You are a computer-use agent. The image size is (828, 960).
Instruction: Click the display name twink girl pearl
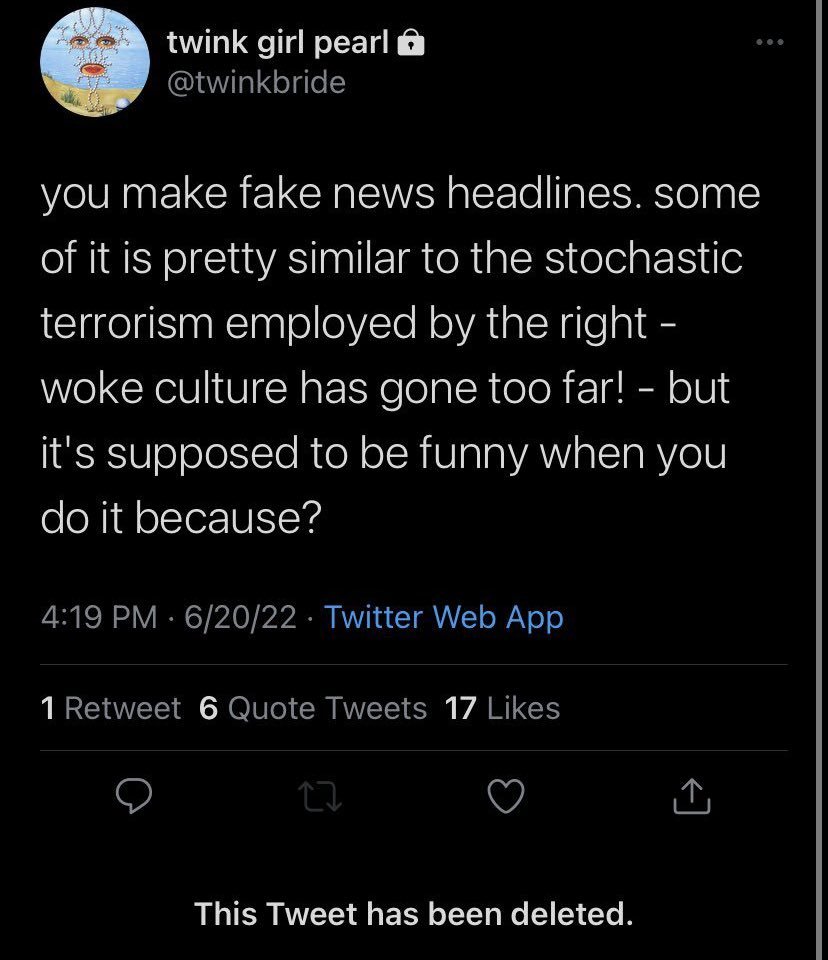(277, 42)
